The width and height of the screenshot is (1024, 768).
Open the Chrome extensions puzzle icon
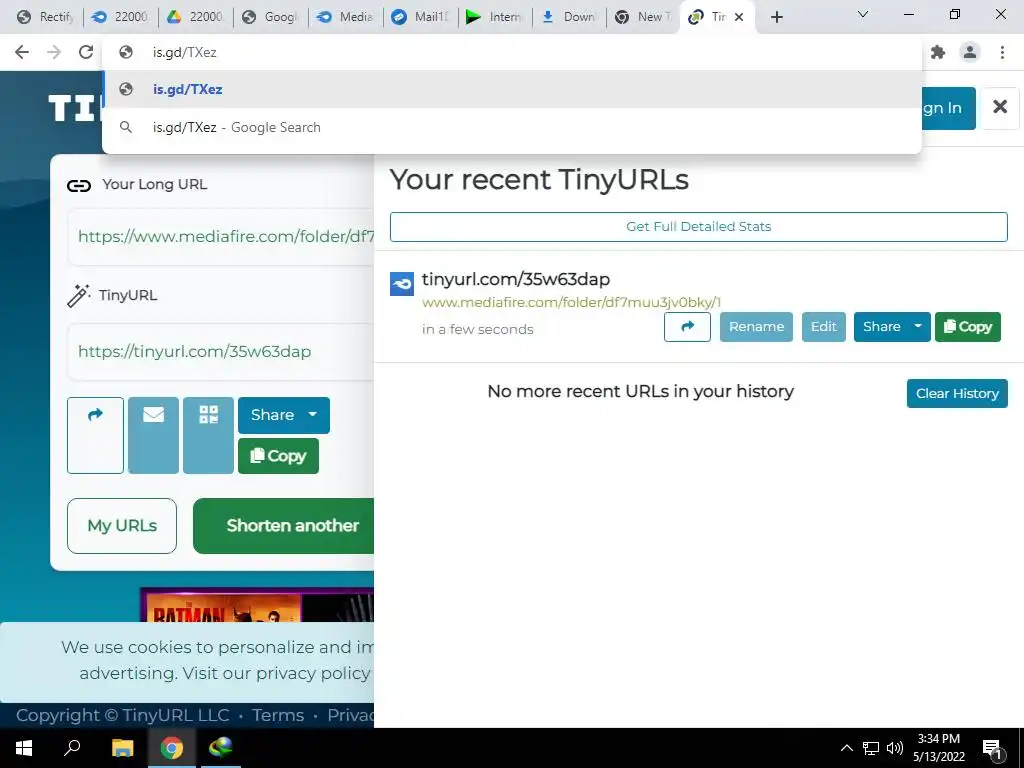[x=938, y=52]
